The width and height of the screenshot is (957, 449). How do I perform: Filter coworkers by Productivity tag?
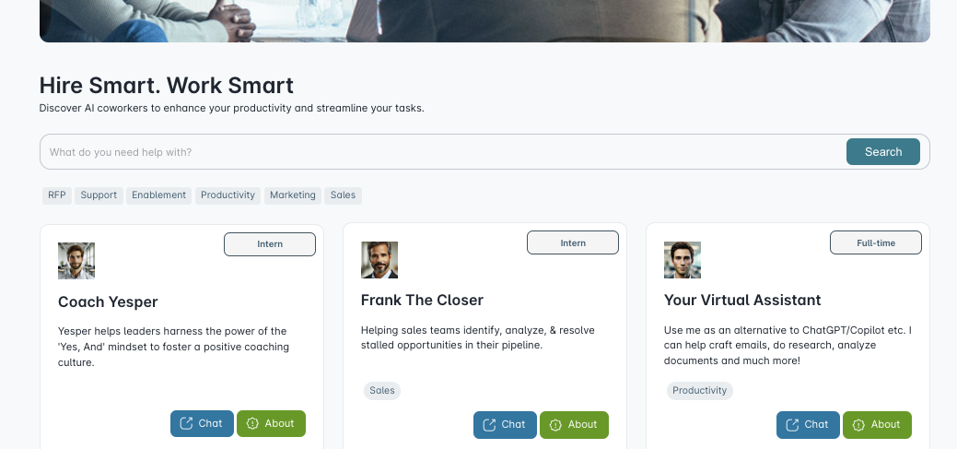[228, 195]
